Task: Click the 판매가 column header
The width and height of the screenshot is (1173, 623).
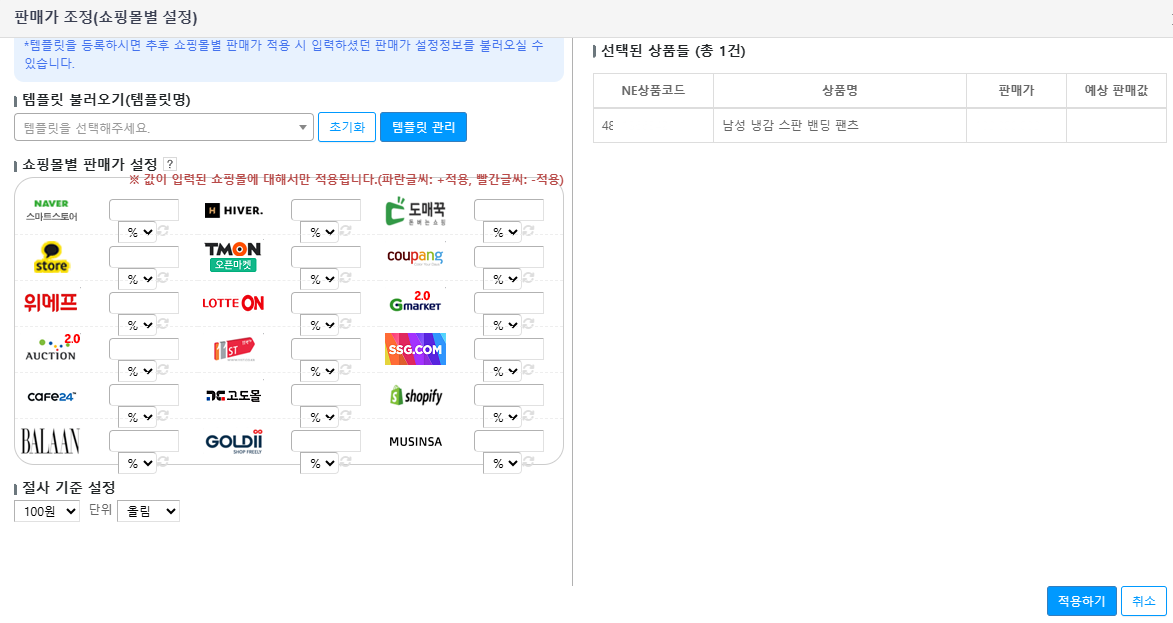Action: [1016, 90]
